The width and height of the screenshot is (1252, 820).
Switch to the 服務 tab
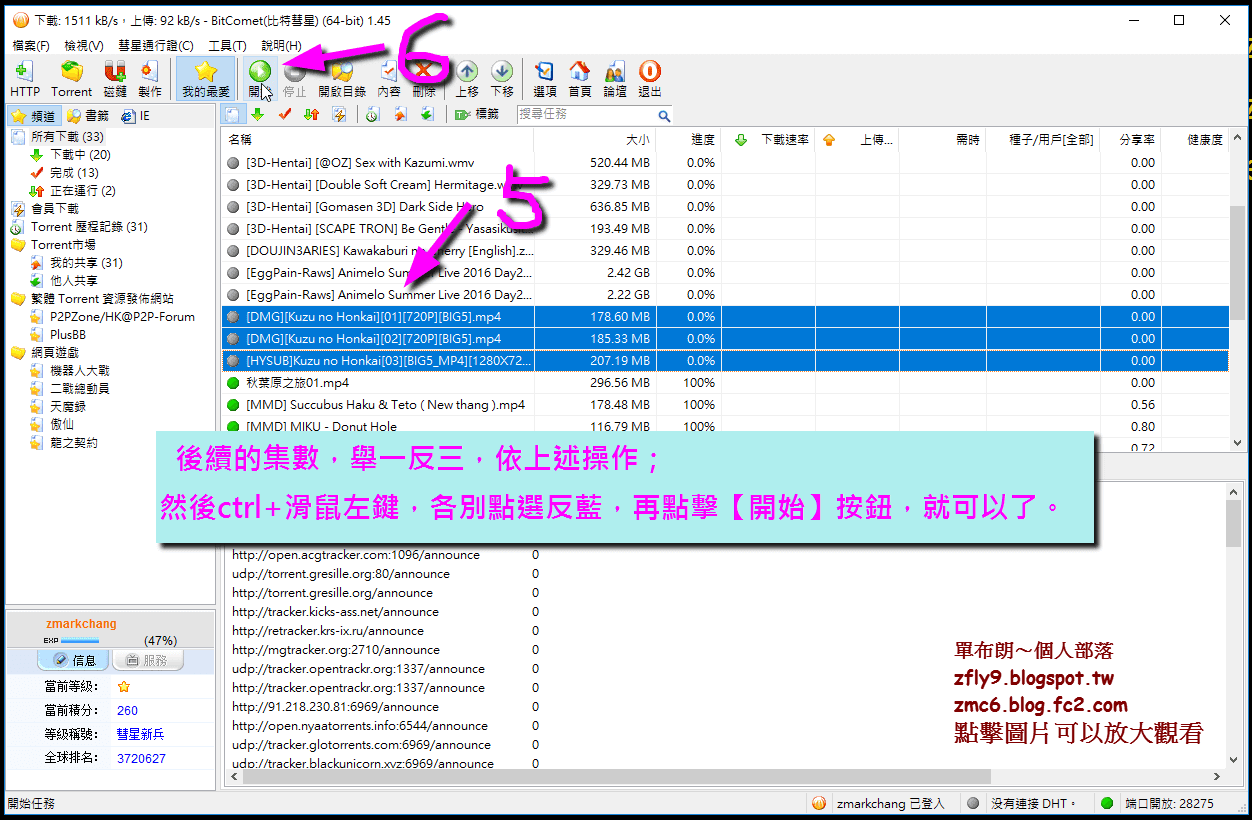pos(146,661)
